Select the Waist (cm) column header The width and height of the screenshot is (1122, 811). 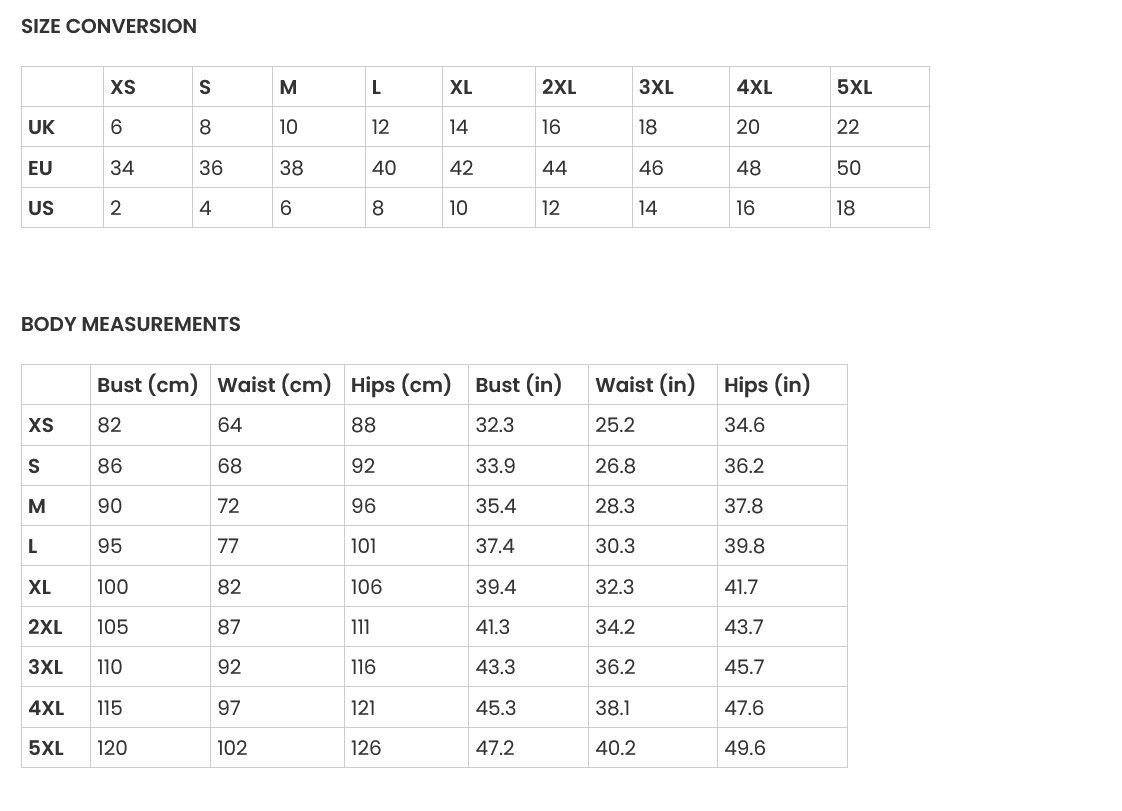click(x=274, y=385)
